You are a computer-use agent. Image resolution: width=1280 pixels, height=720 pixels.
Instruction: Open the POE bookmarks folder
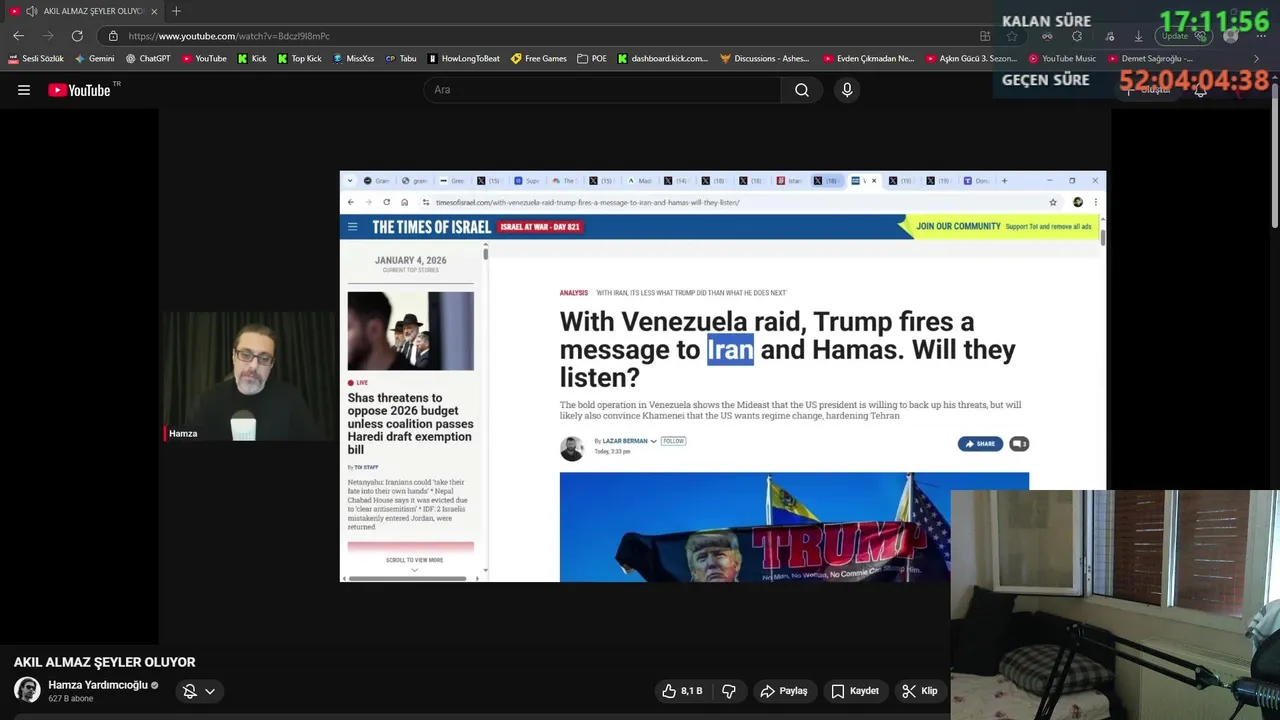click(x=592, y=59)
